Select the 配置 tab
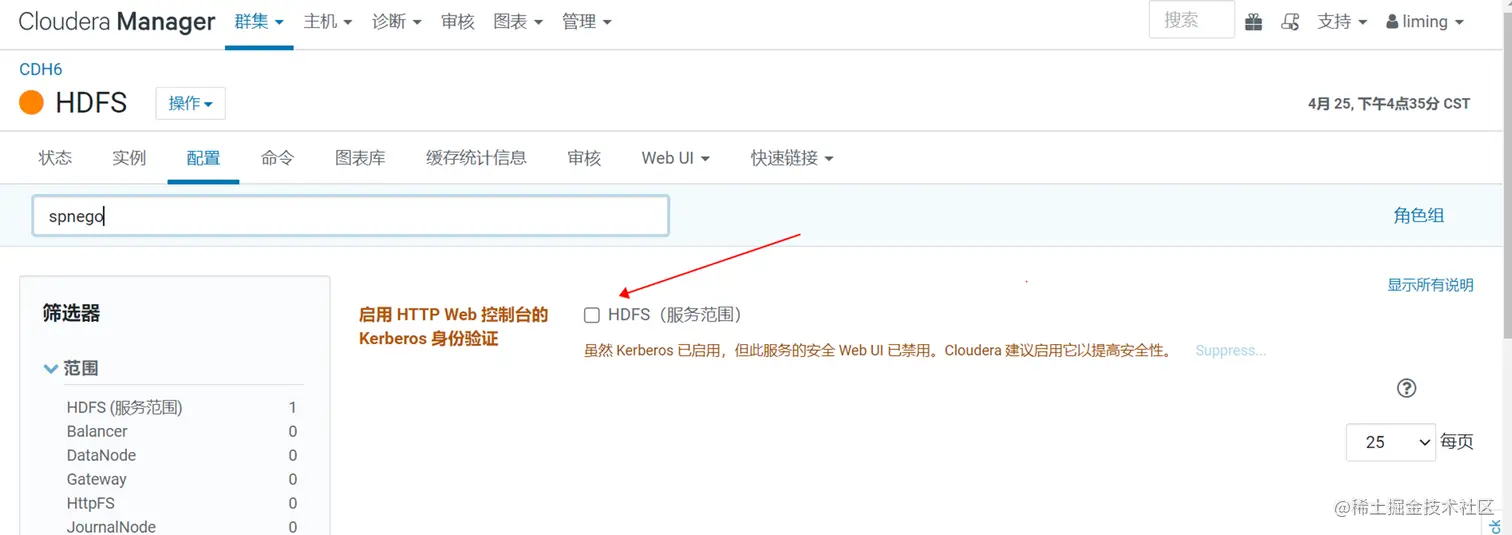This screenshot has width=1512, height=535. 203,158
